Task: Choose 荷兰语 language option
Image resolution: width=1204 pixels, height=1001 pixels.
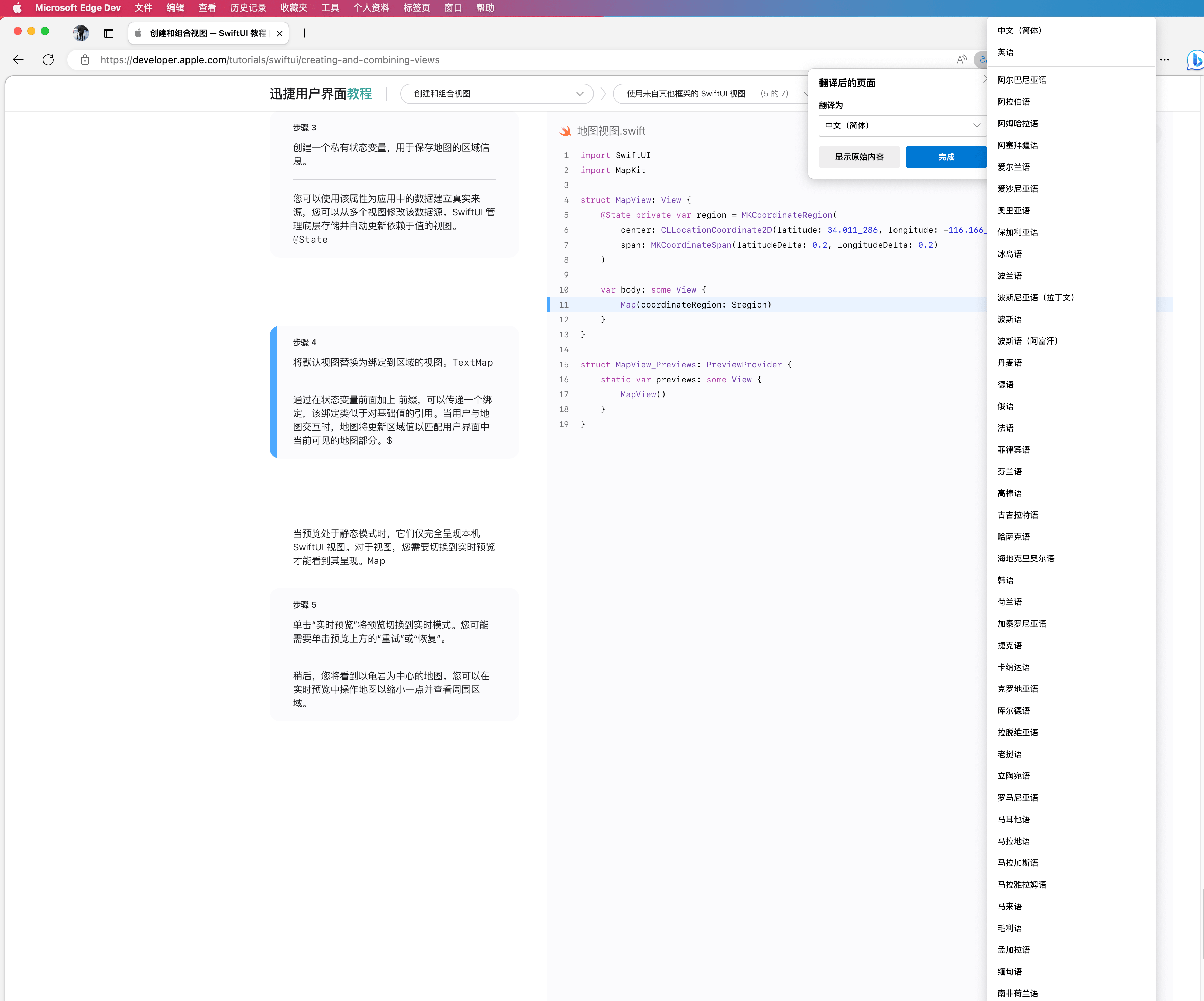Action: pyautogui.click(x=1071, y=602)
